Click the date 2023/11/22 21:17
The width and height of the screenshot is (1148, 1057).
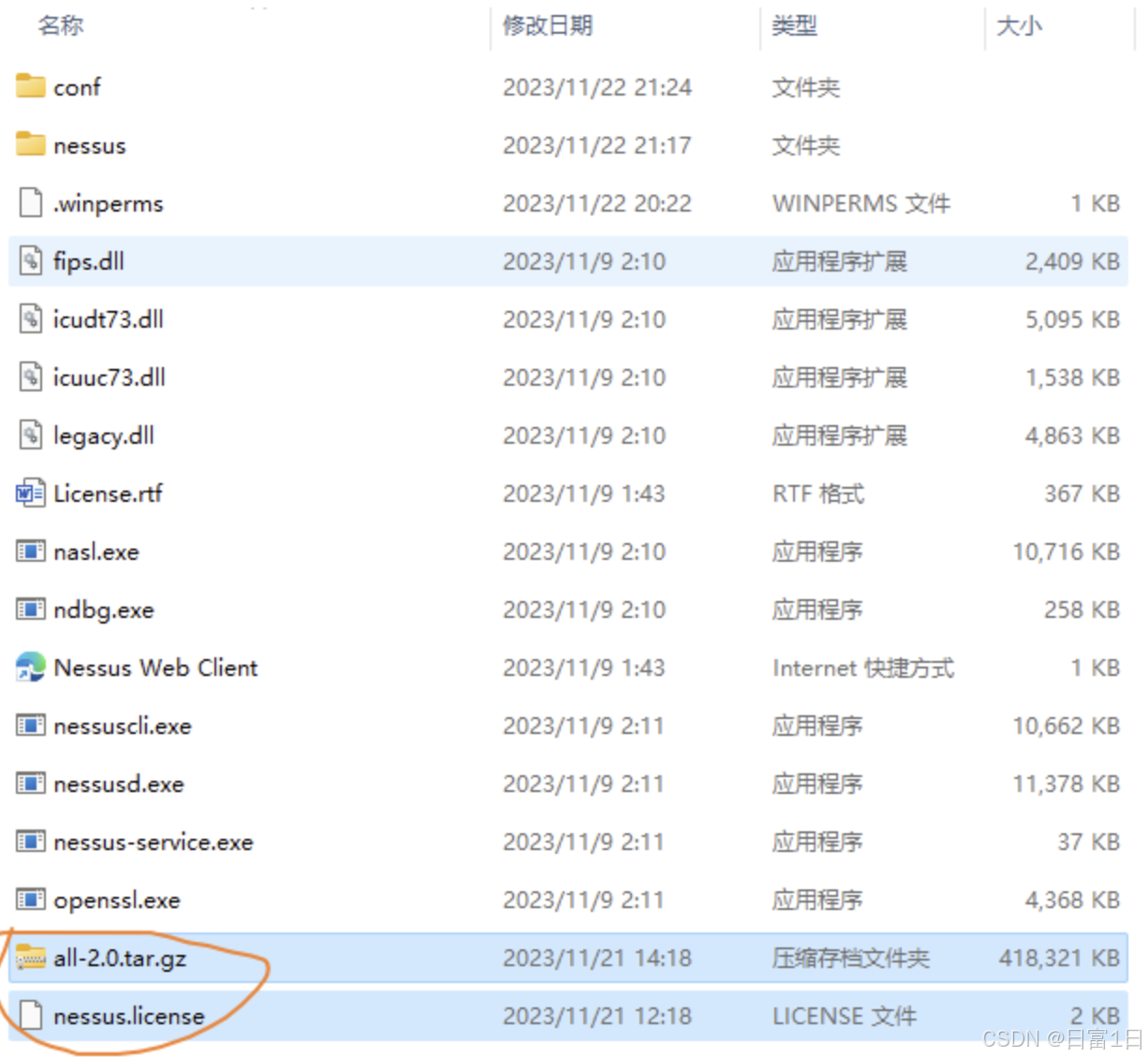(597, 145)
